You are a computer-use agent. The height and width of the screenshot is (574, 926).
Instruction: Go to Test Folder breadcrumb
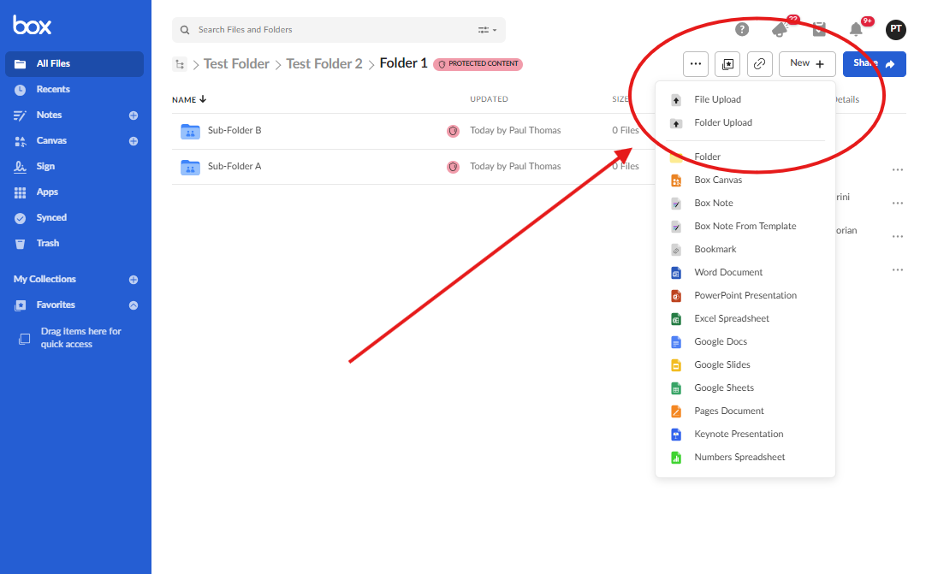[236, 64]
